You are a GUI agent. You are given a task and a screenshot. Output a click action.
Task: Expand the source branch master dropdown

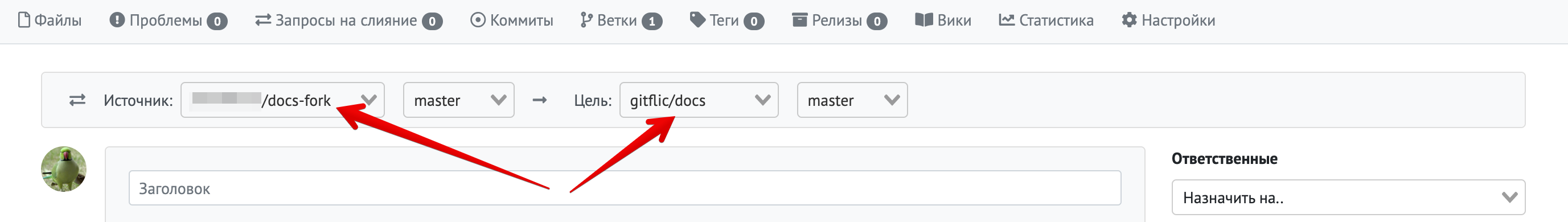459,100
